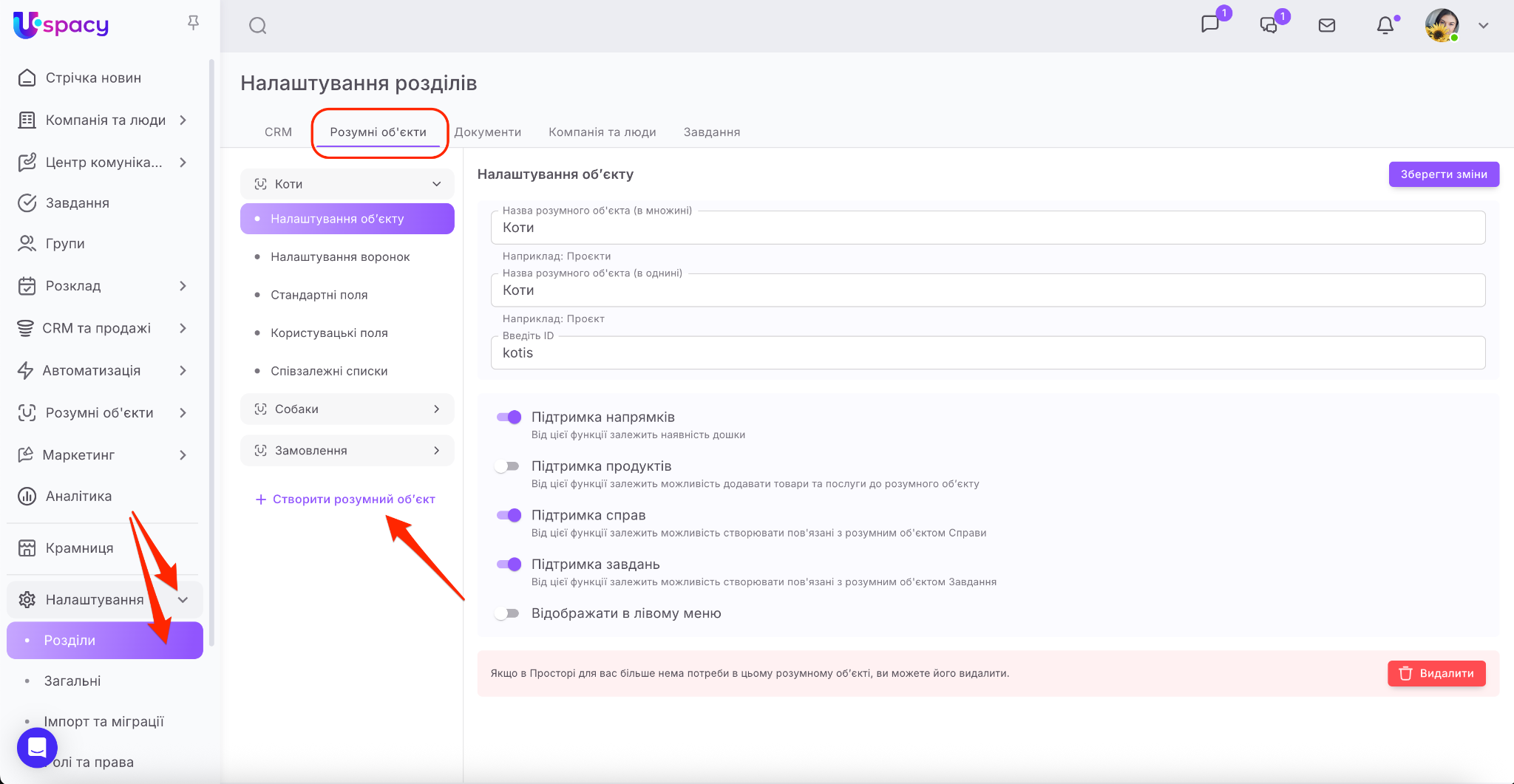Screen dimensions: 1514x784
Task: Switch to the Документи tab
Action: tap(487, 132)
